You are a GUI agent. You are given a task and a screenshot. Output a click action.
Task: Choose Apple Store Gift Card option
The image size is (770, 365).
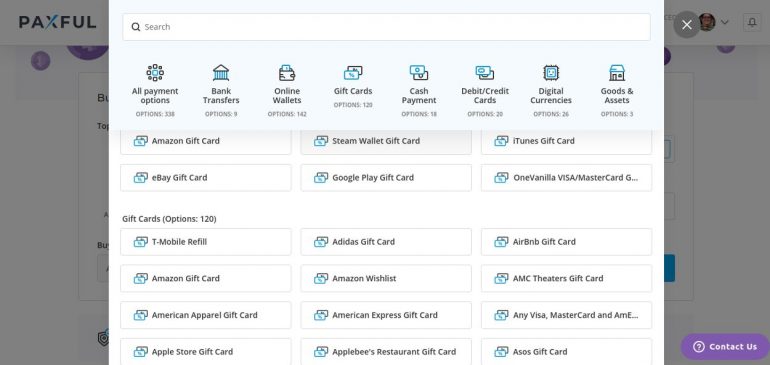coord(206,351)
